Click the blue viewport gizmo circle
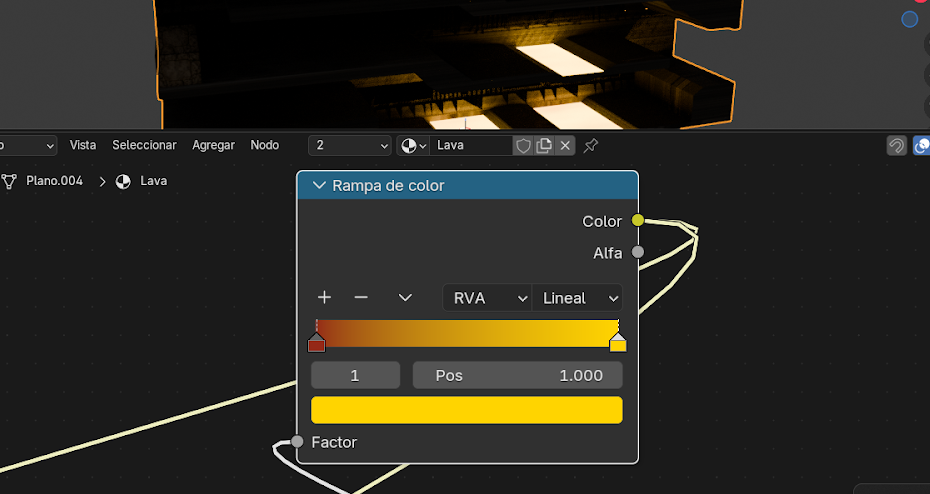Image resolution: width=930 pixels, height=494 pixels. 910,19
